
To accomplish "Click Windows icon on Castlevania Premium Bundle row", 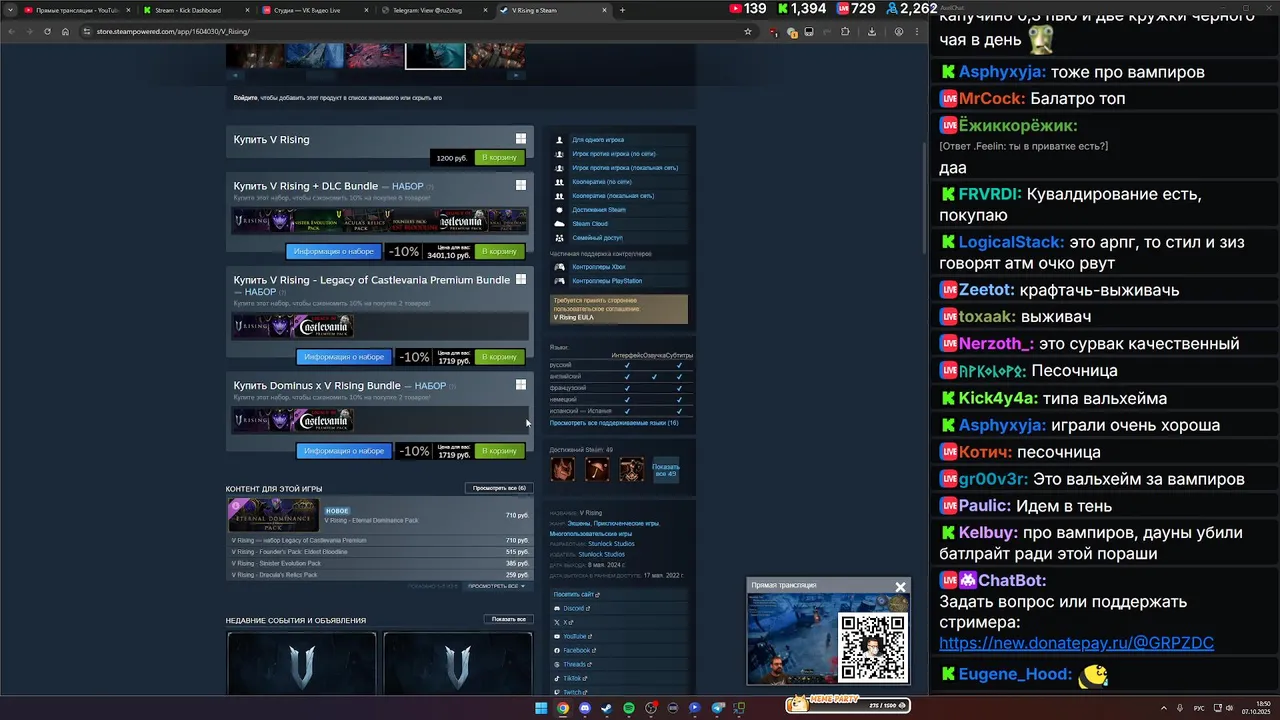I will click(x=521, y=279).
